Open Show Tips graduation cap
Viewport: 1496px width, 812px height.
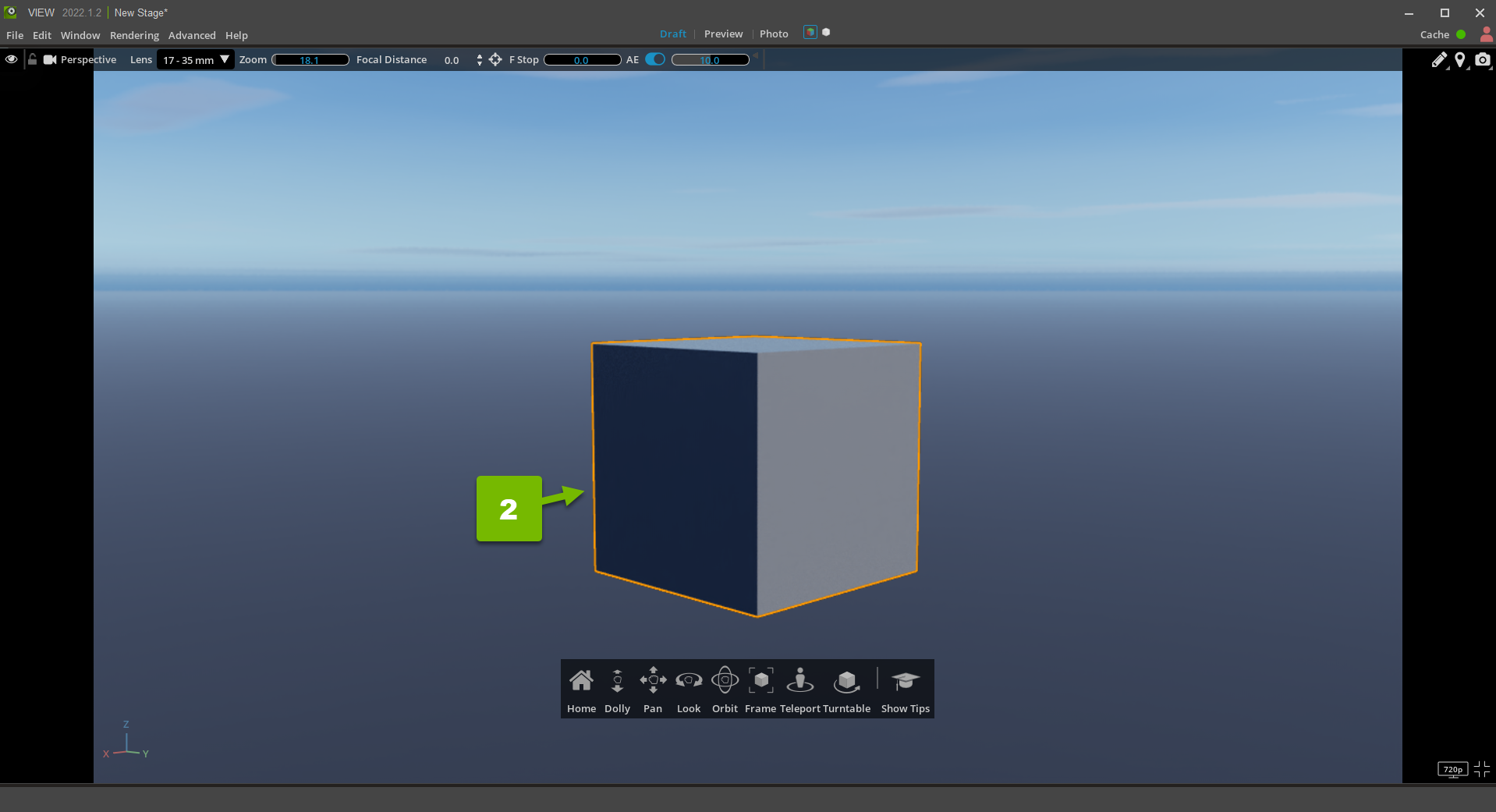pos(906,690)
